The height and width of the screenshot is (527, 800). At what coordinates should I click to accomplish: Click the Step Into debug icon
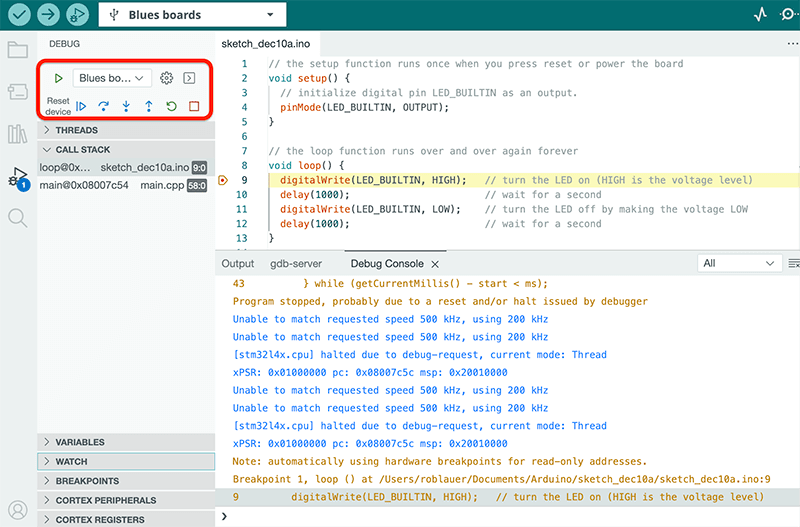(126, 106)
